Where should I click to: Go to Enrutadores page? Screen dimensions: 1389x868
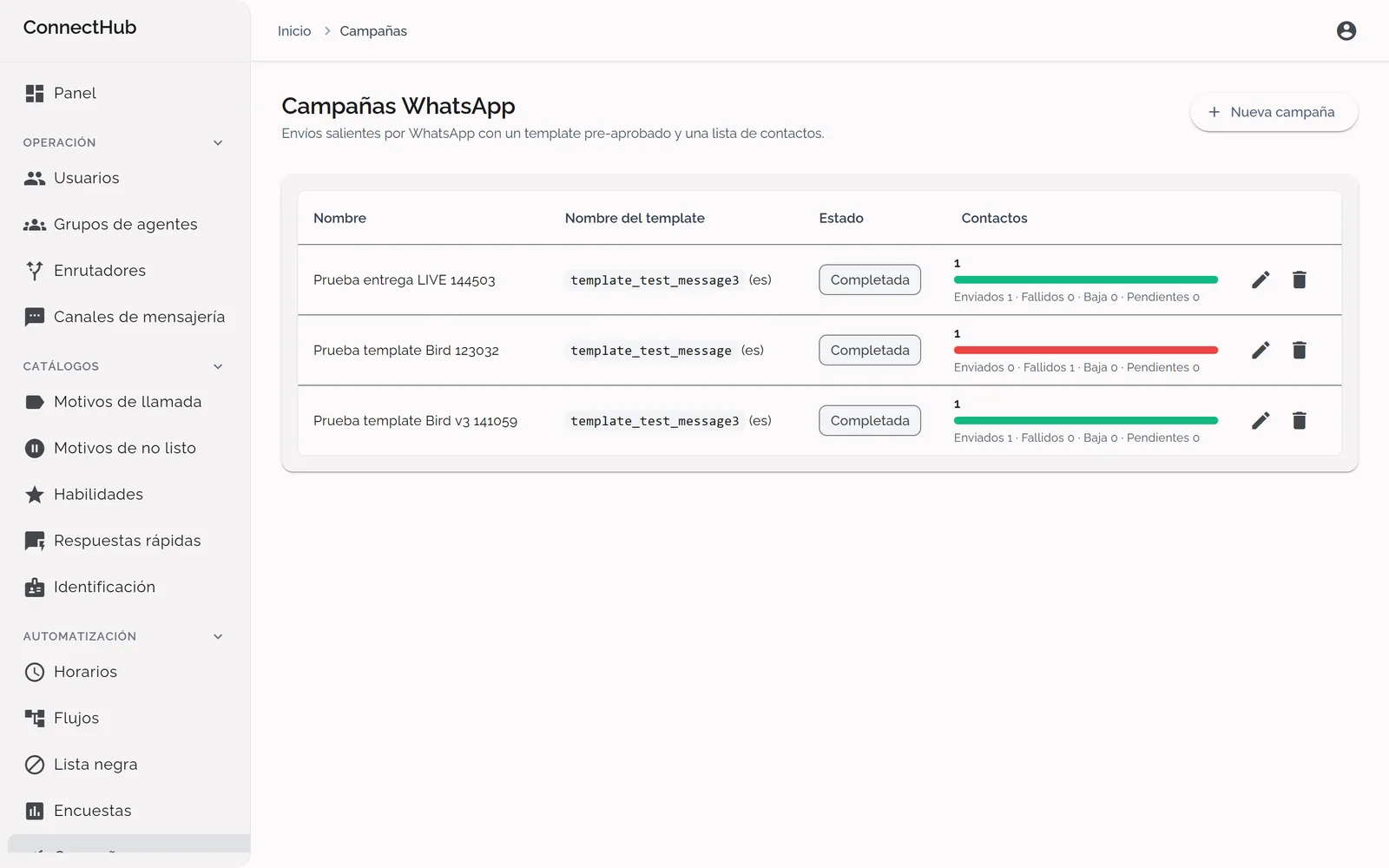(125, 271)
